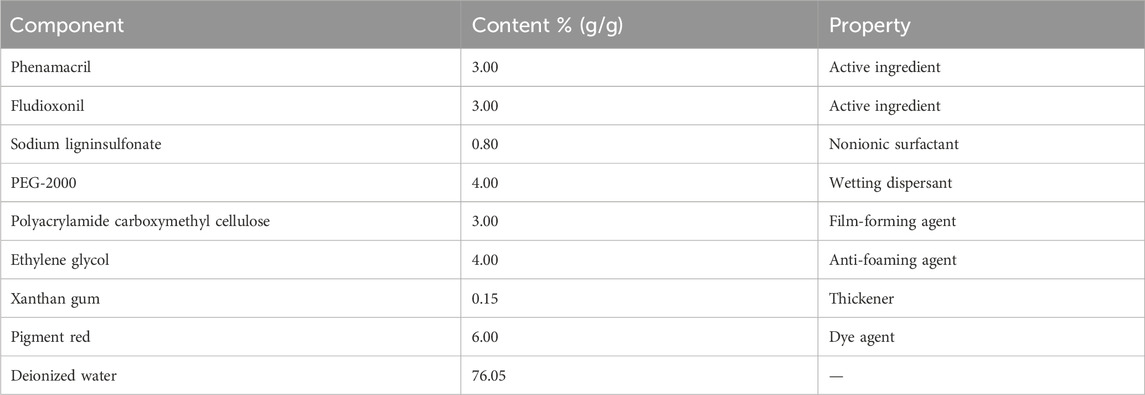
Task: Select Polyacrylamide carboxymethyl cellulose cell
Action: click(230, 221)
